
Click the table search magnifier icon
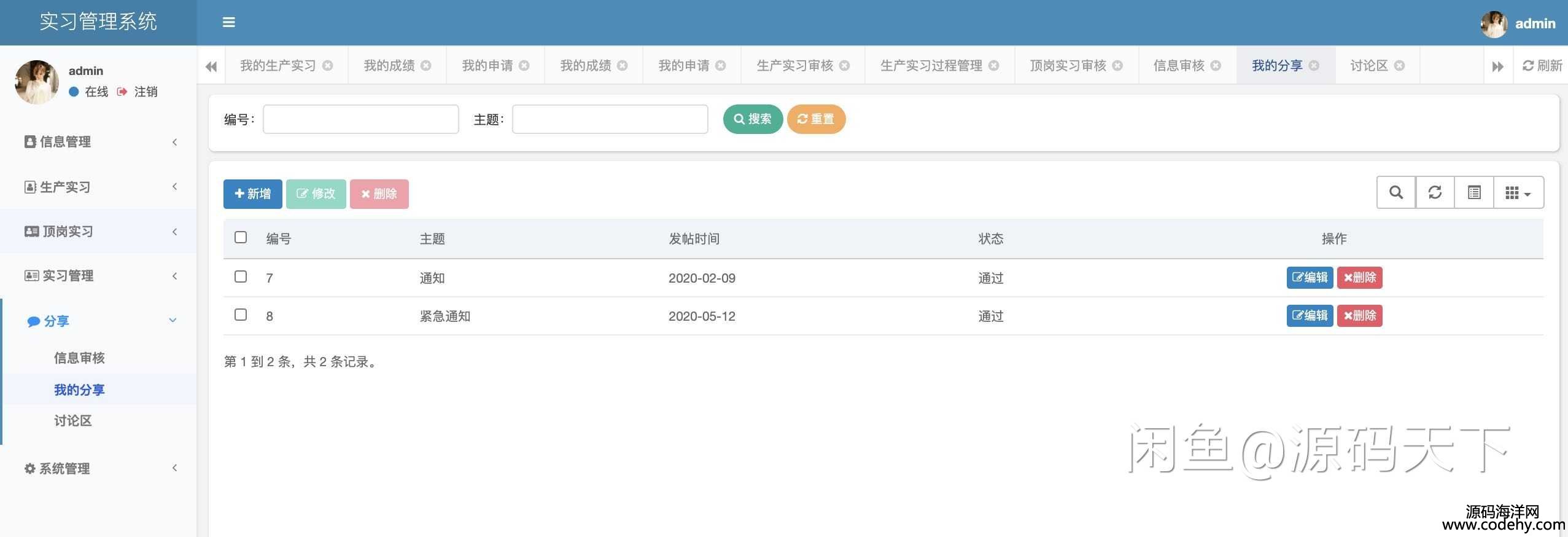coord(1395,193)
